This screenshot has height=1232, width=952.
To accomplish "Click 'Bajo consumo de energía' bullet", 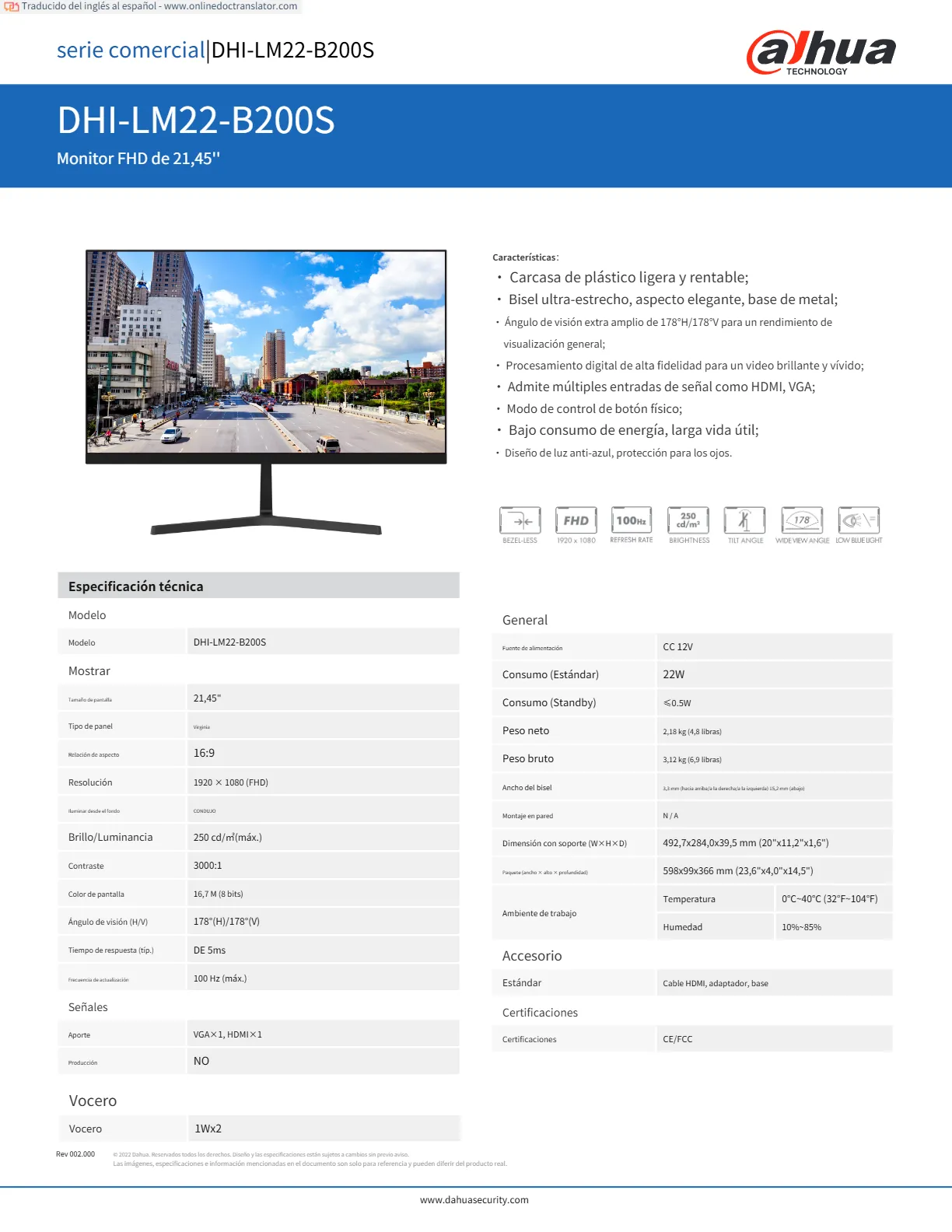I will point(633,430).
